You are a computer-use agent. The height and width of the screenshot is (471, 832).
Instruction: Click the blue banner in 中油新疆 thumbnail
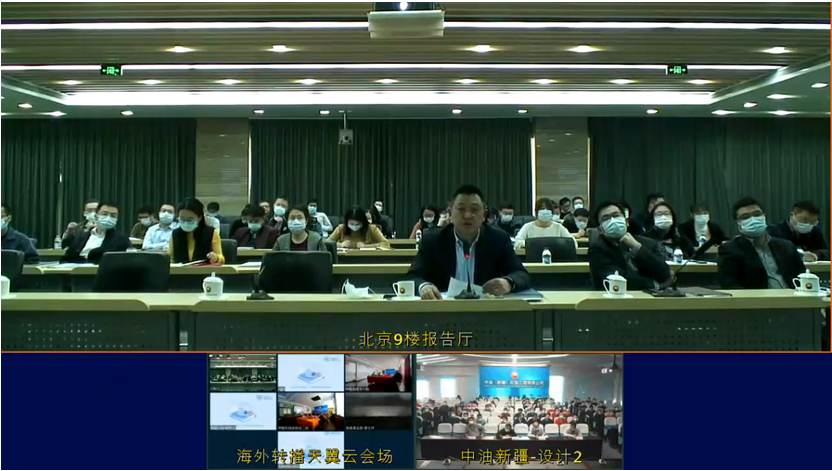[x=514, y=381]
